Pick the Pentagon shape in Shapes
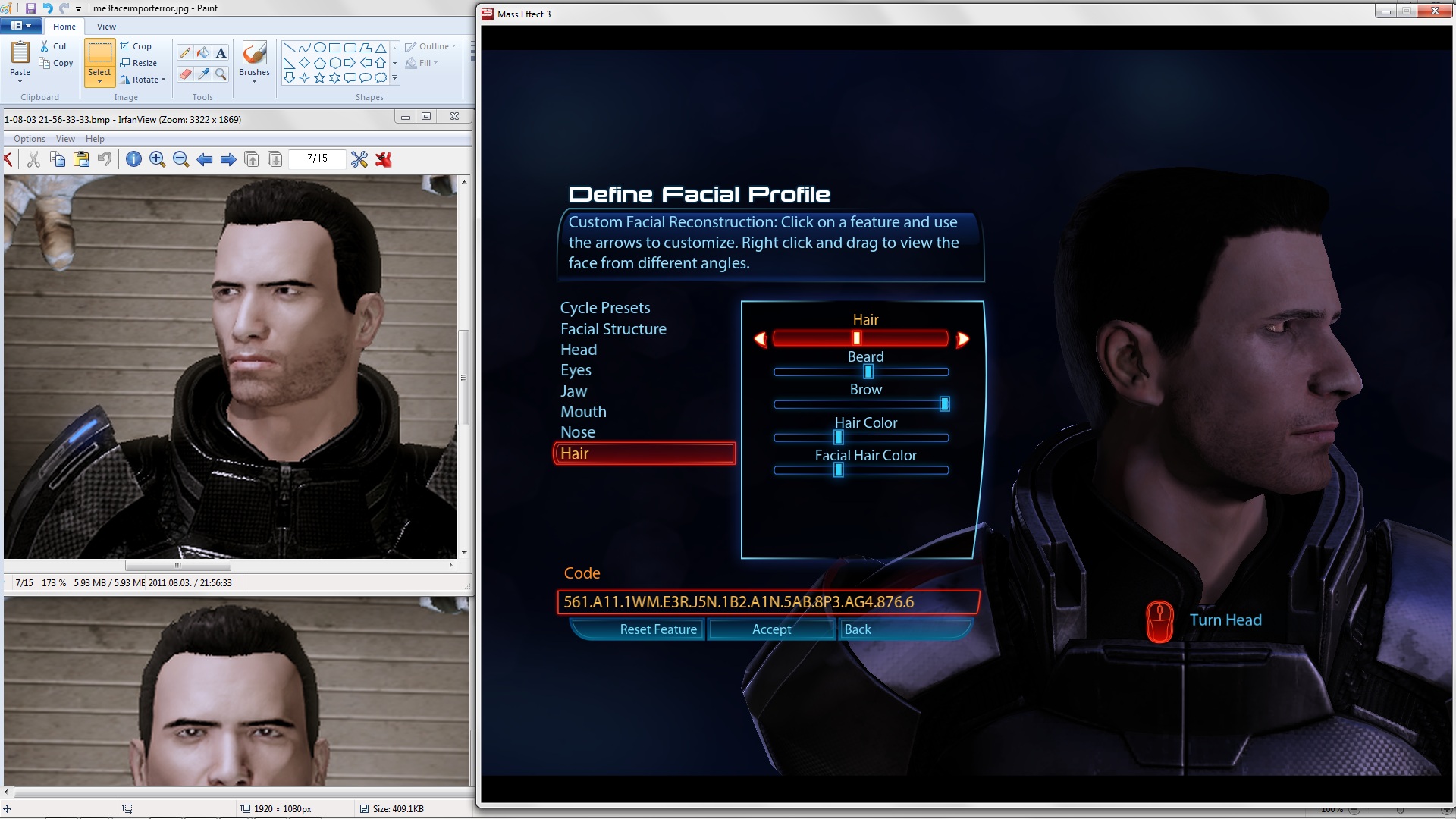Image resolution: width=1456 pixels, height=819 pixels. (x=319, y=62)
